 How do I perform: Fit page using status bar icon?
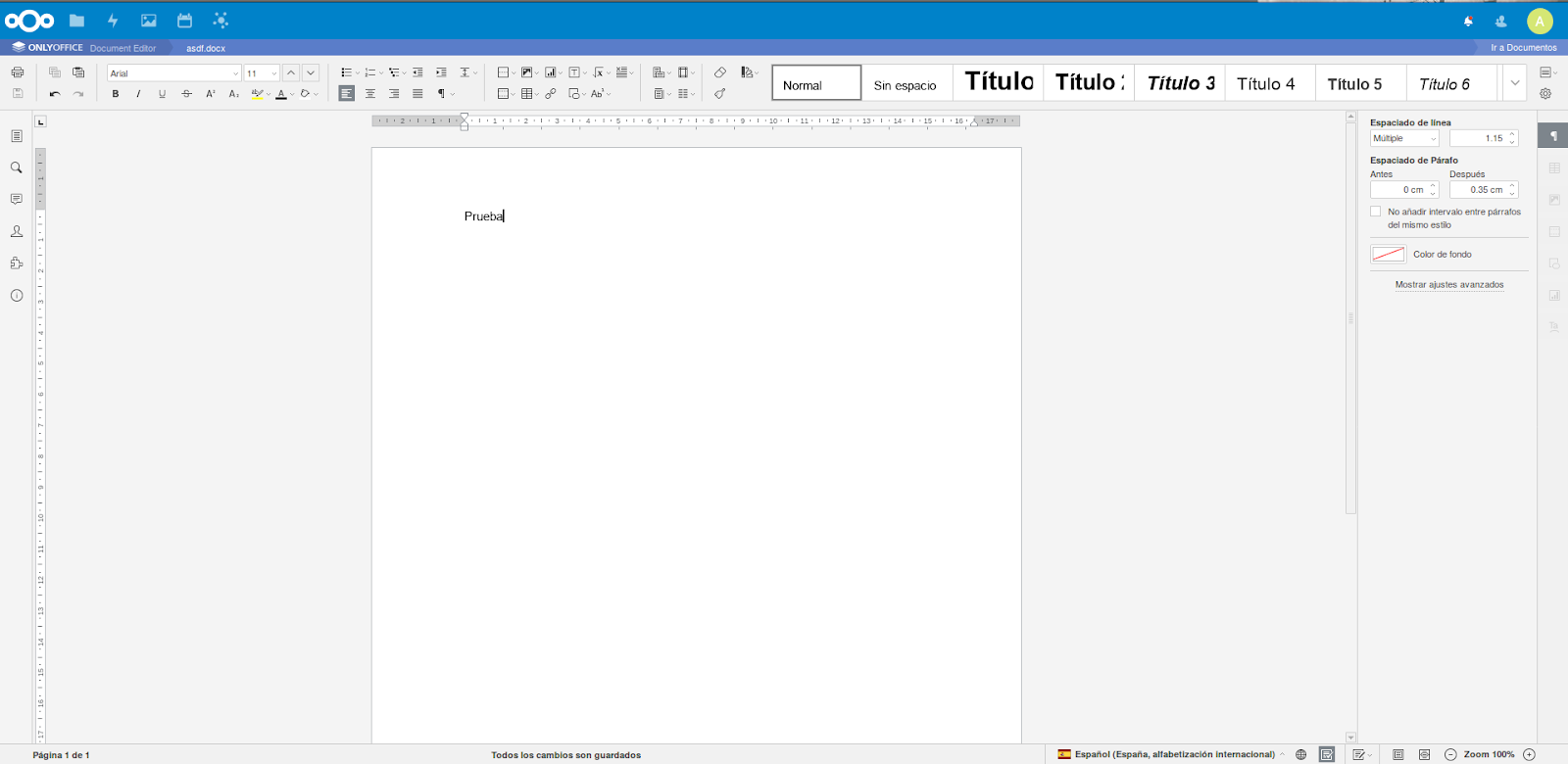1398,754
